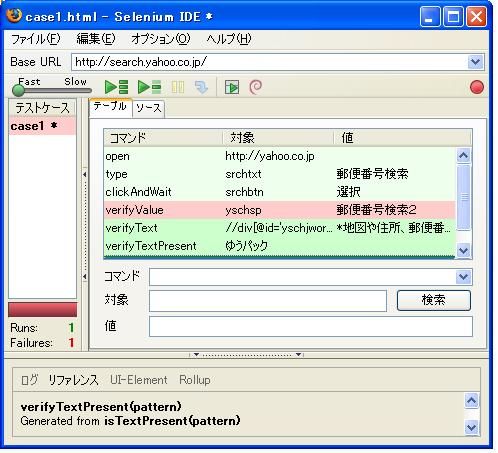The width and height of the screenshot is (498, 453).
Task: Click the command table scrollbar thumb
Action: [464, 197]
